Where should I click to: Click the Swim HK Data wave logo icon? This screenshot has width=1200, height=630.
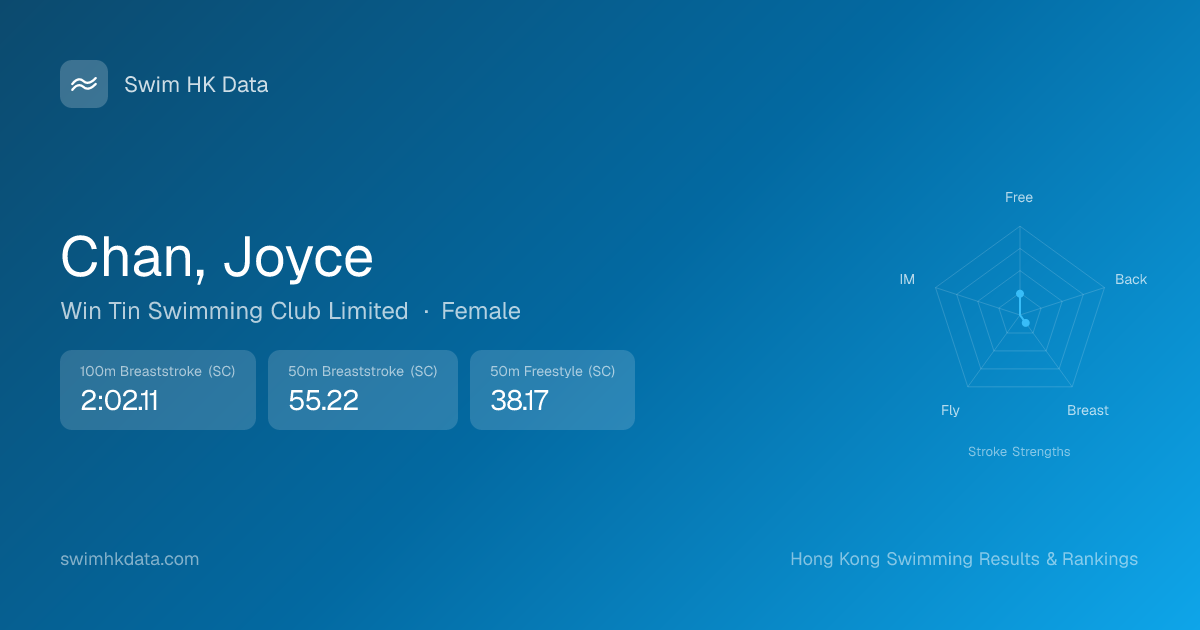(x=84, y=84)
